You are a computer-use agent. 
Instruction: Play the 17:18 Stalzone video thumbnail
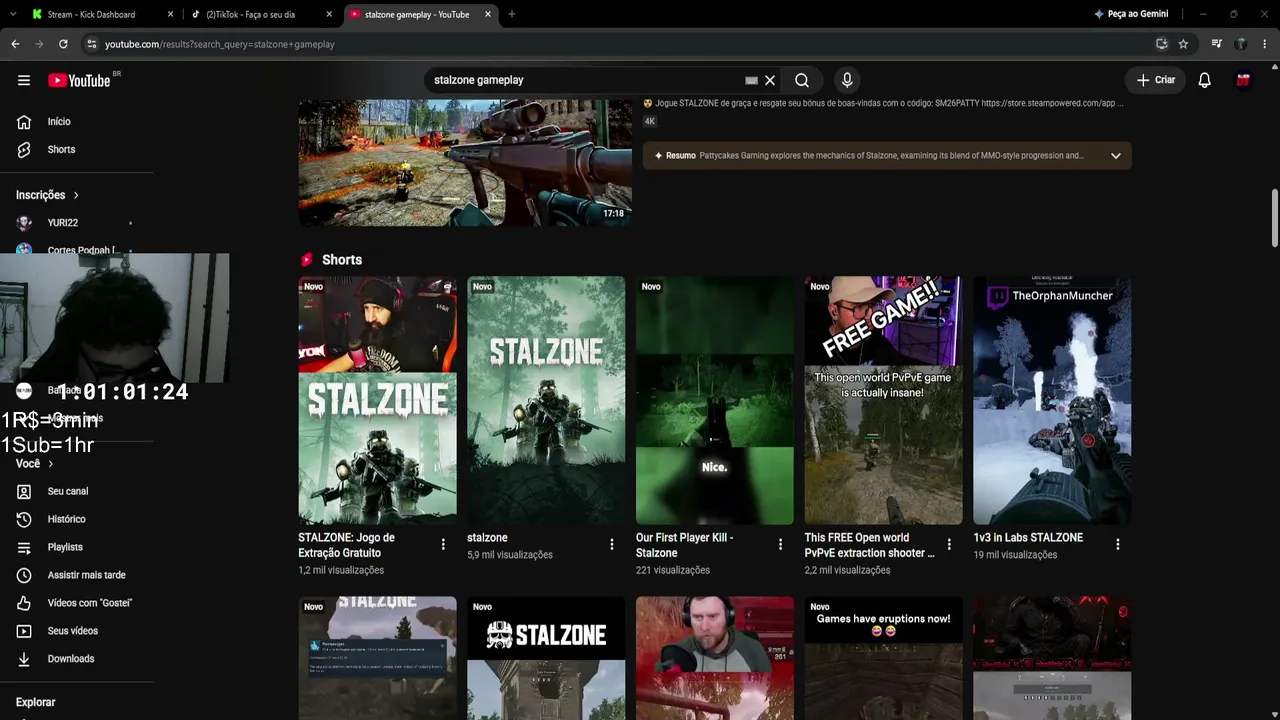(x=465, y=162)
